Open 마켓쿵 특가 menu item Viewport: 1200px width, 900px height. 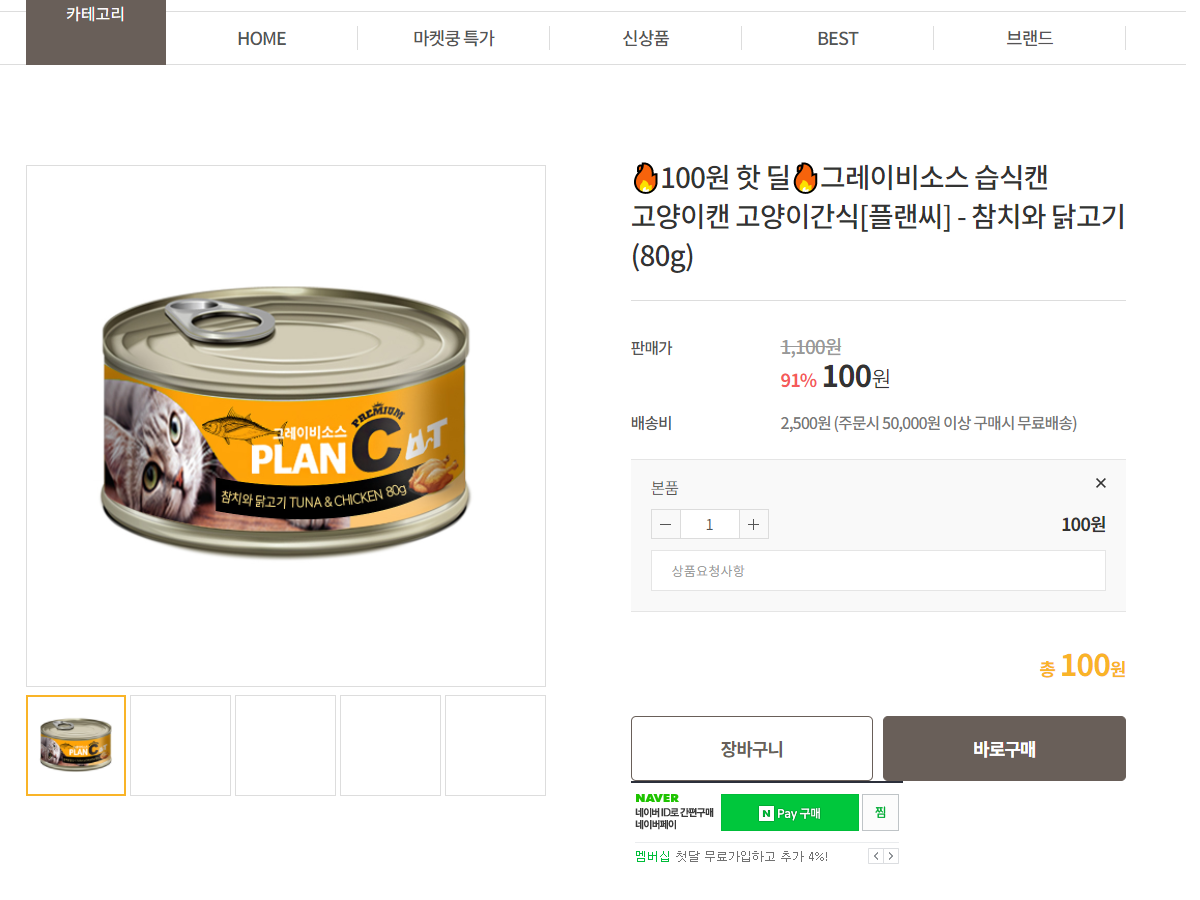[454, 38]
